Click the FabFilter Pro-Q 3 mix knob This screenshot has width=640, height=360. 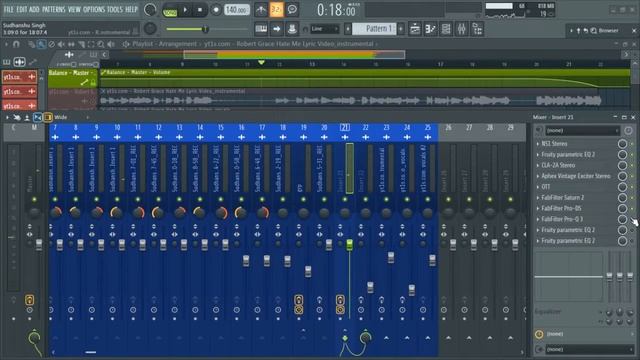tap(622, 219)
